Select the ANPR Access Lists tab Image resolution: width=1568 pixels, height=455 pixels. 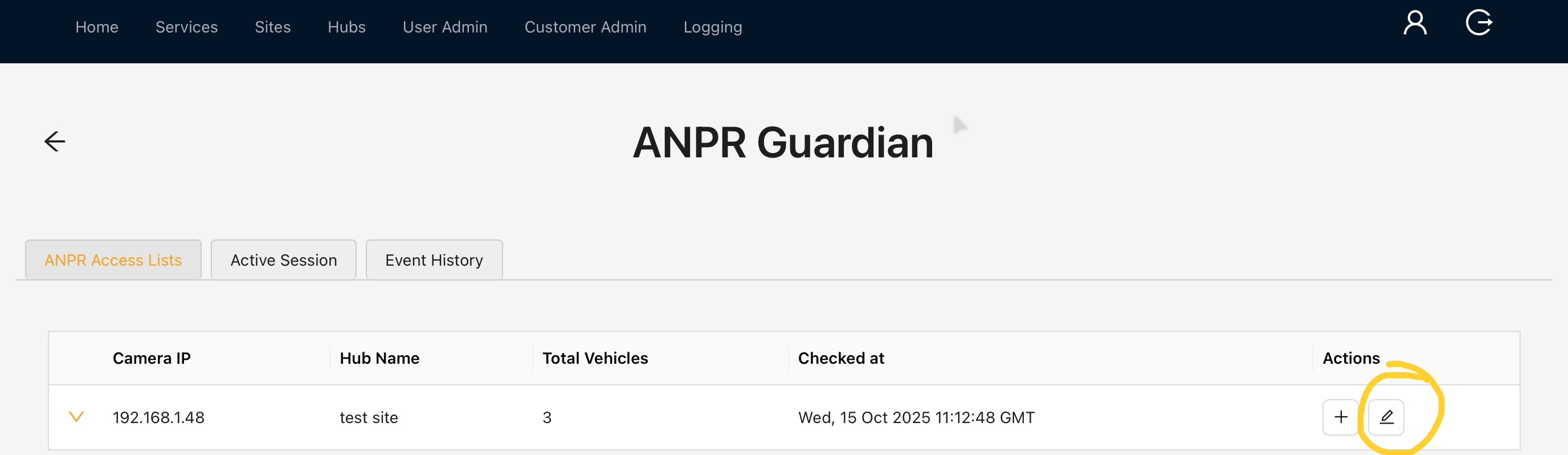(x=113, y=260)
